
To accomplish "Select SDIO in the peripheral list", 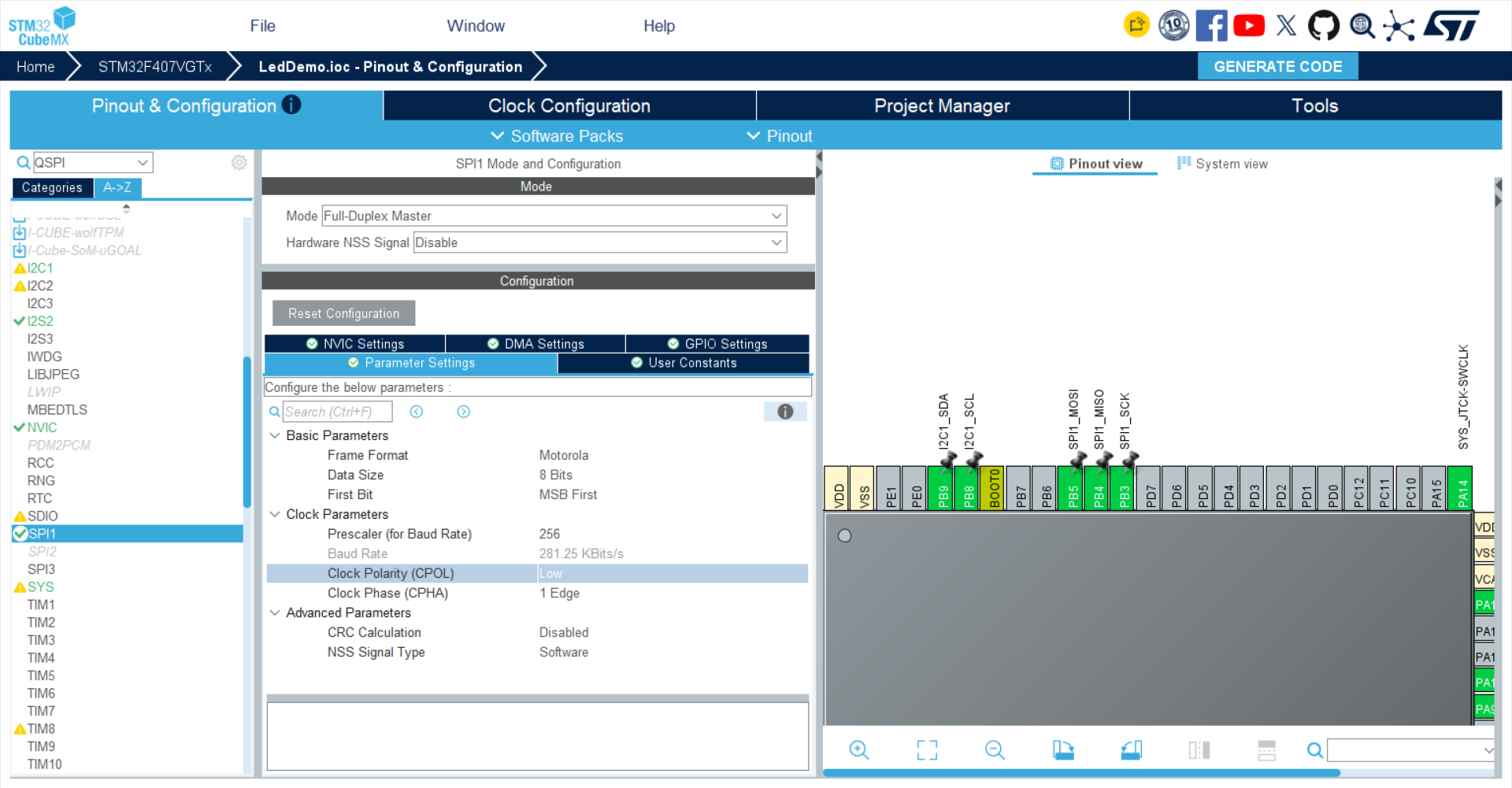I will pos(42,516).
